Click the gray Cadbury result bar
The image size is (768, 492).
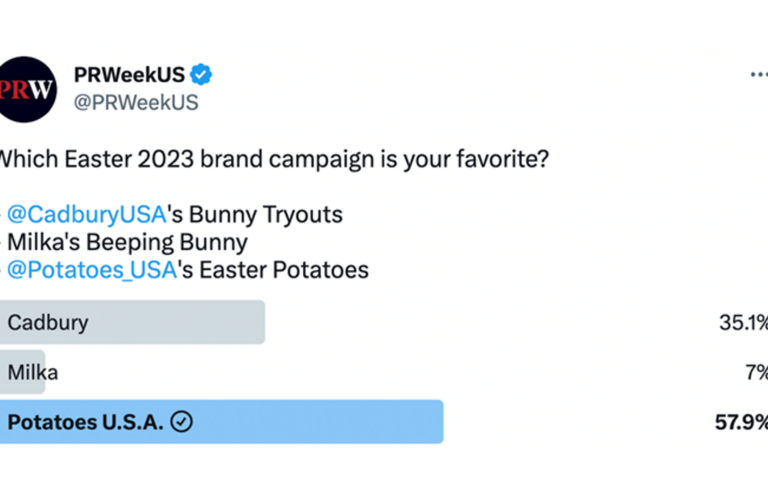132,322
